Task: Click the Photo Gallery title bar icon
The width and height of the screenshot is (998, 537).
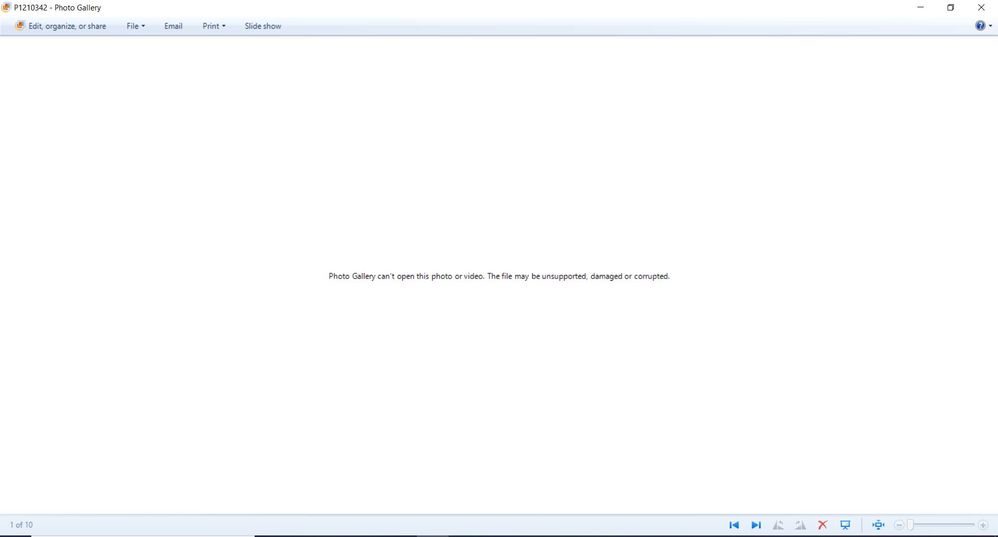Action: pos(6,8)
